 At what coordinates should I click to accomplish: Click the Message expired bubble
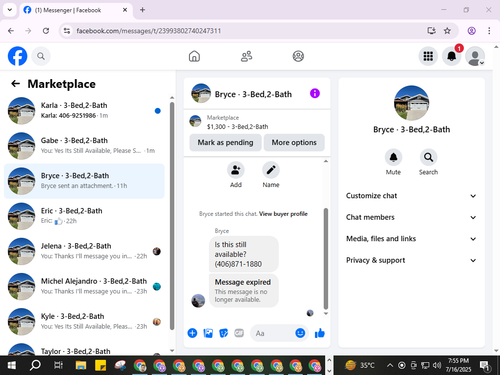tap(244, 290)
